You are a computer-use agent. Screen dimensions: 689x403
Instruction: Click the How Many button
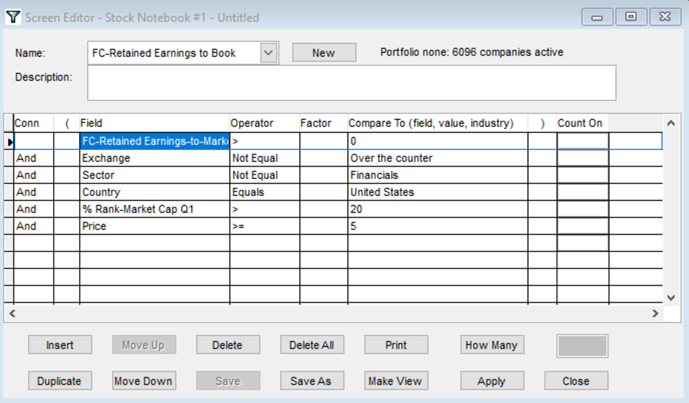(x=492, y=345)
